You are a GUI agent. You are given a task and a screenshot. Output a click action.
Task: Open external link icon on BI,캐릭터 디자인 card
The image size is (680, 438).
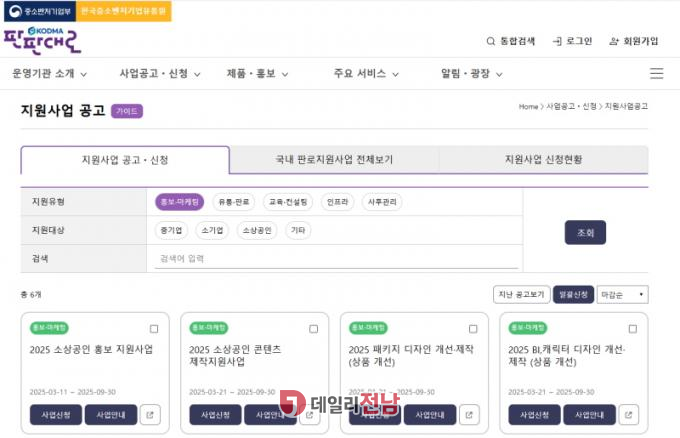(x=628, y=414)
